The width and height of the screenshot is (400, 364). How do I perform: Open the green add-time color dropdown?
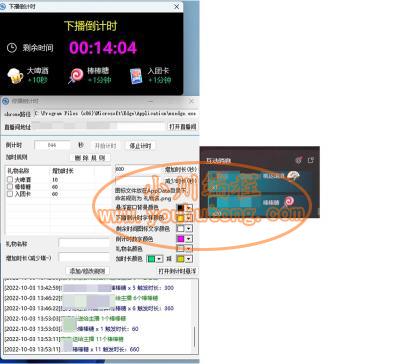(159, 259)
